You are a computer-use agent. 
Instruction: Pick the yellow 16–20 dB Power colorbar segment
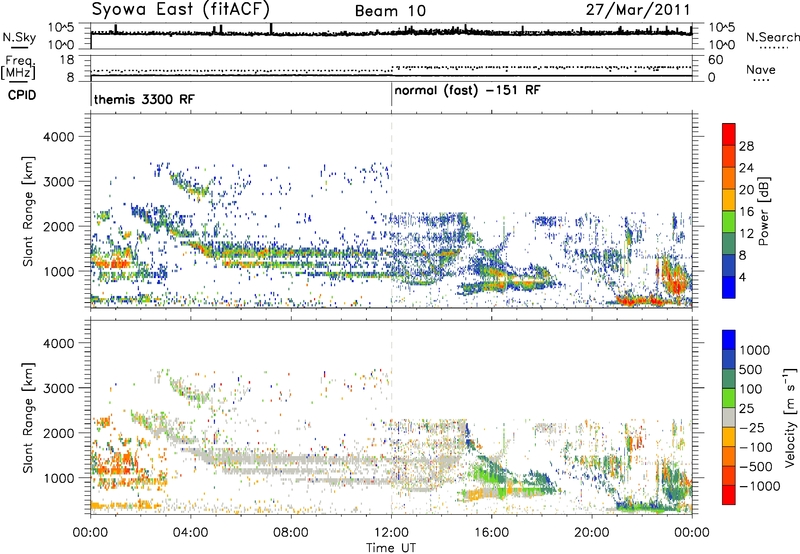coord(729,200)
